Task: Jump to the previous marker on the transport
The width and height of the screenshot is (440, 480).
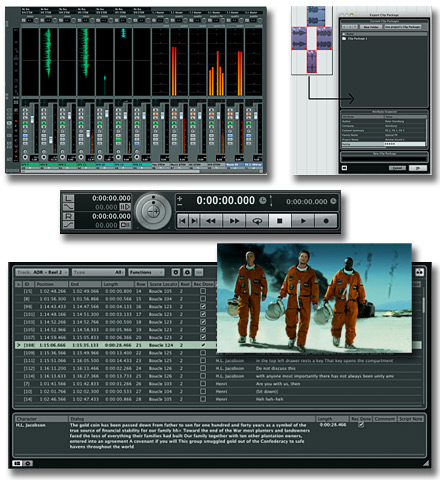Action: point(183,221)
